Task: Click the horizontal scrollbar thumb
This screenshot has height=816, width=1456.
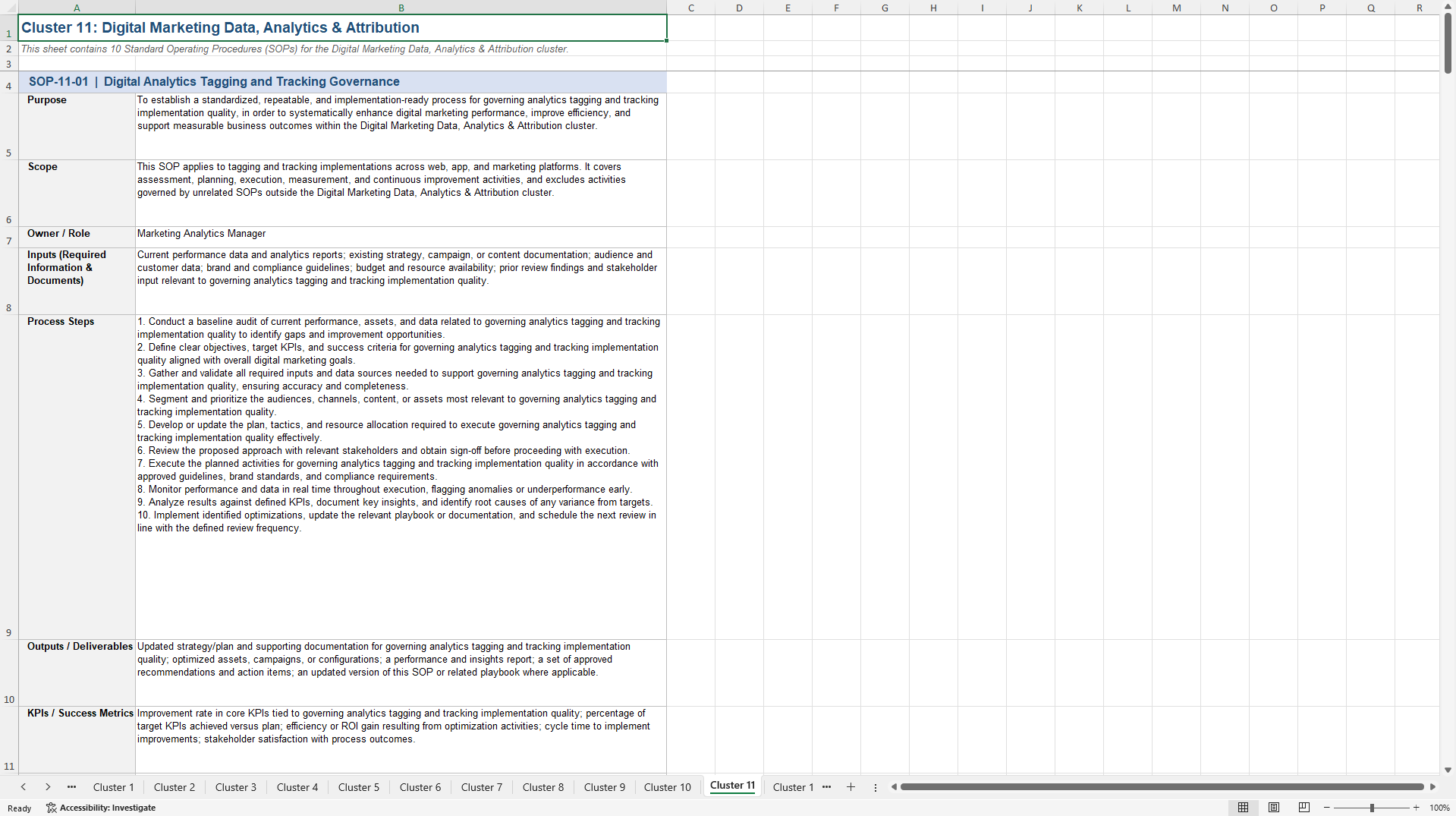Action: [x=1162, y=787]
